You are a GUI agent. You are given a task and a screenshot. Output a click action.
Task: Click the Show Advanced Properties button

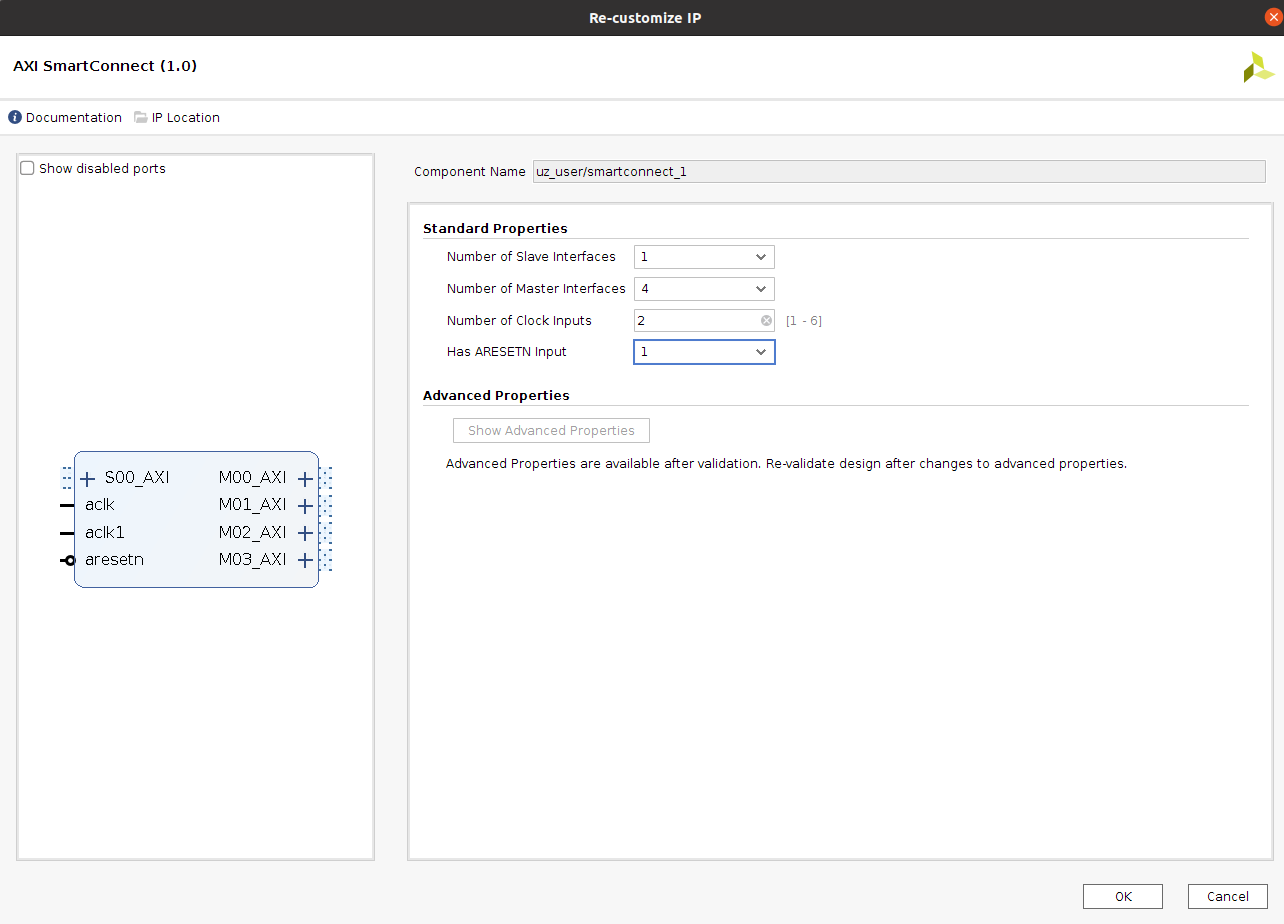click(x=551, y=431)
